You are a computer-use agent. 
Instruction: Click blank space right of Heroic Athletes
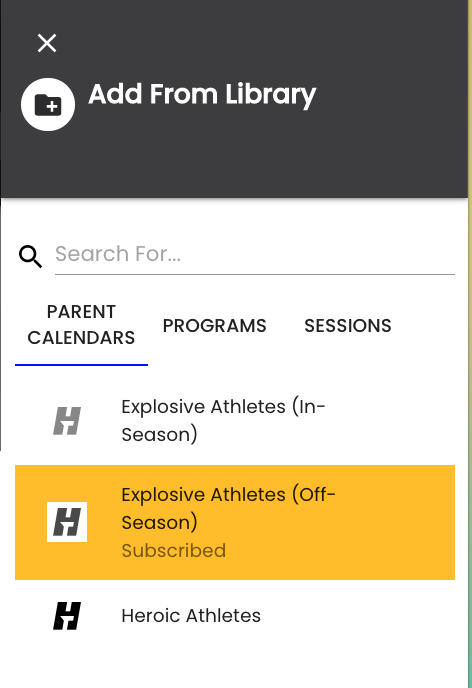coord(358,616)
